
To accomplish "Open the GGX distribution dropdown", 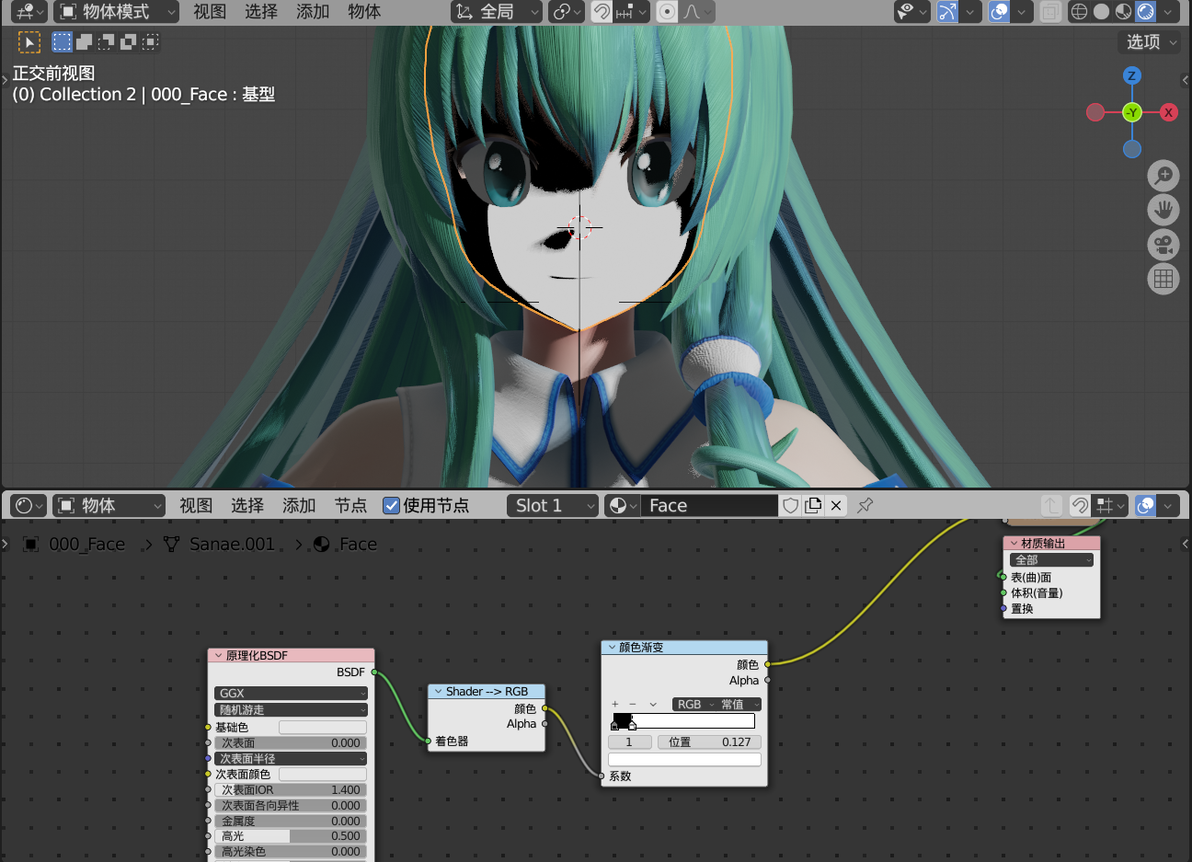I will pyautogui.click(x=290, y=693).
